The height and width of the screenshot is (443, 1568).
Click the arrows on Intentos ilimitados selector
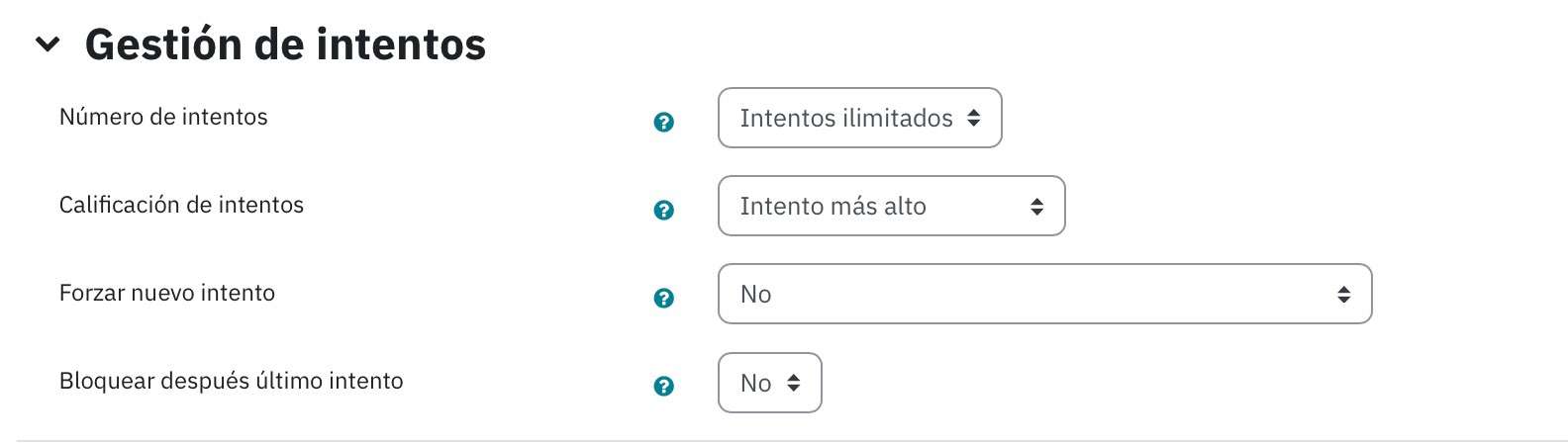point(974,118)
